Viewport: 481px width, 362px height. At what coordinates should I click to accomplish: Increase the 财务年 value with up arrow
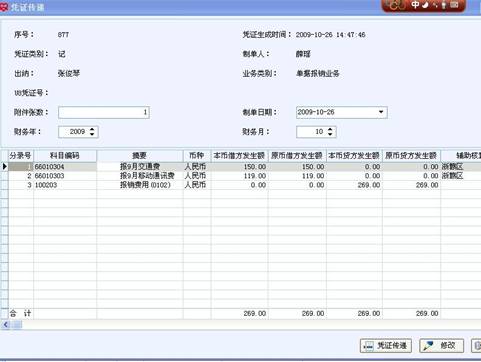click(x=92, y=129)
